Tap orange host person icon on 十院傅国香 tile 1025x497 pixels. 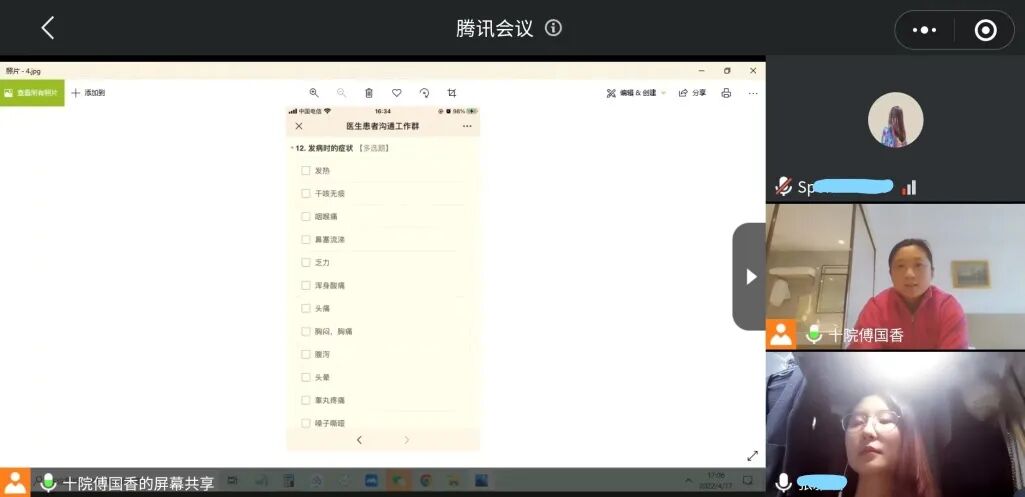point(781,334)
